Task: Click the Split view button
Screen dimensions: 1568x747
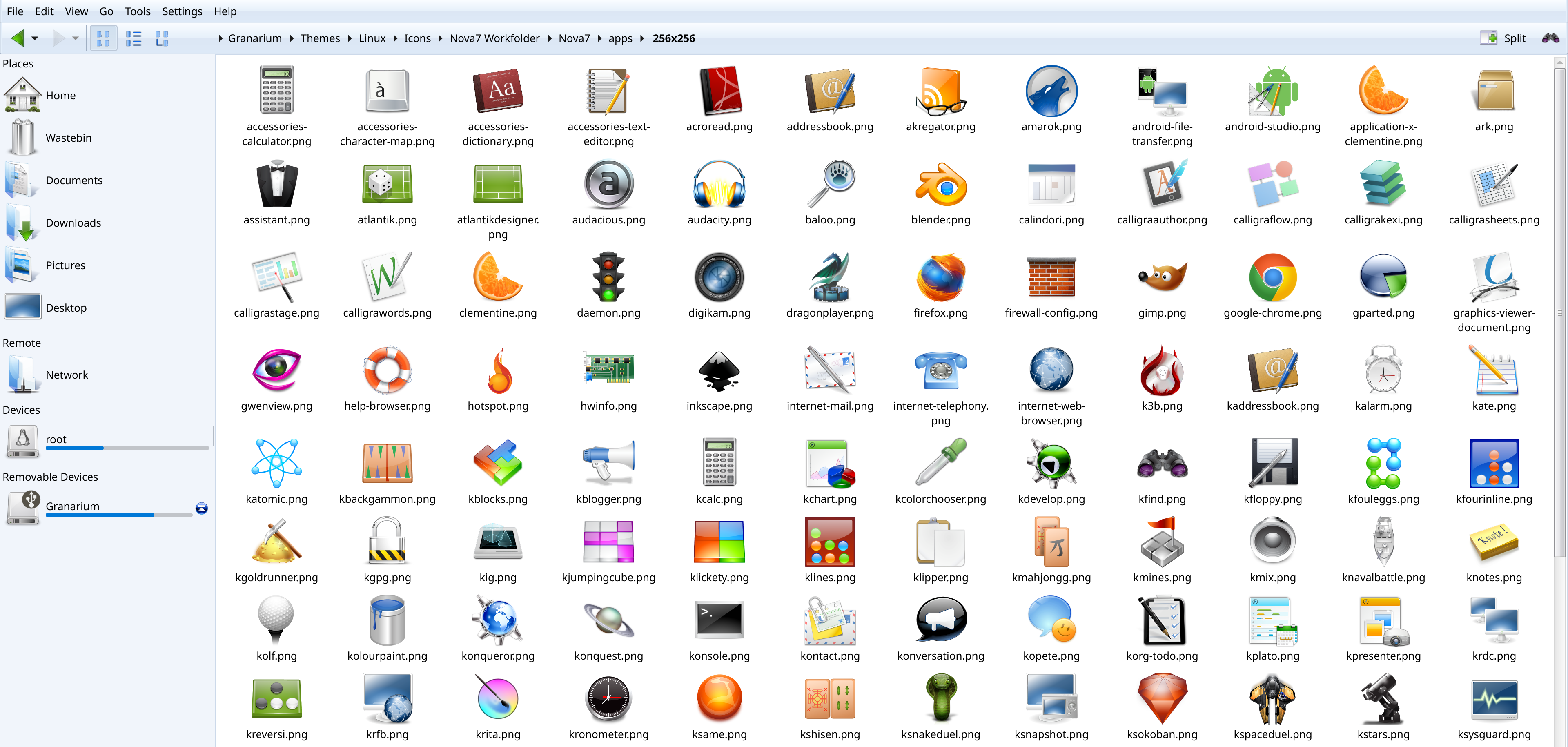Action: click(1503, 38)
